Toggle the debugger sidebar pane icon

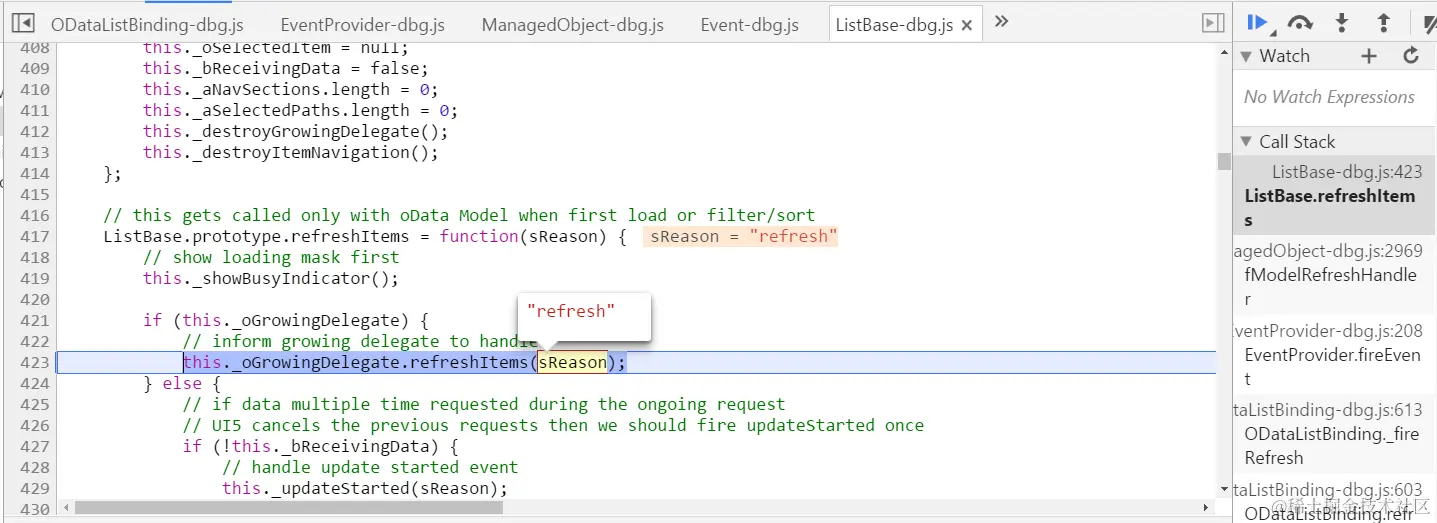[1213, 23]
